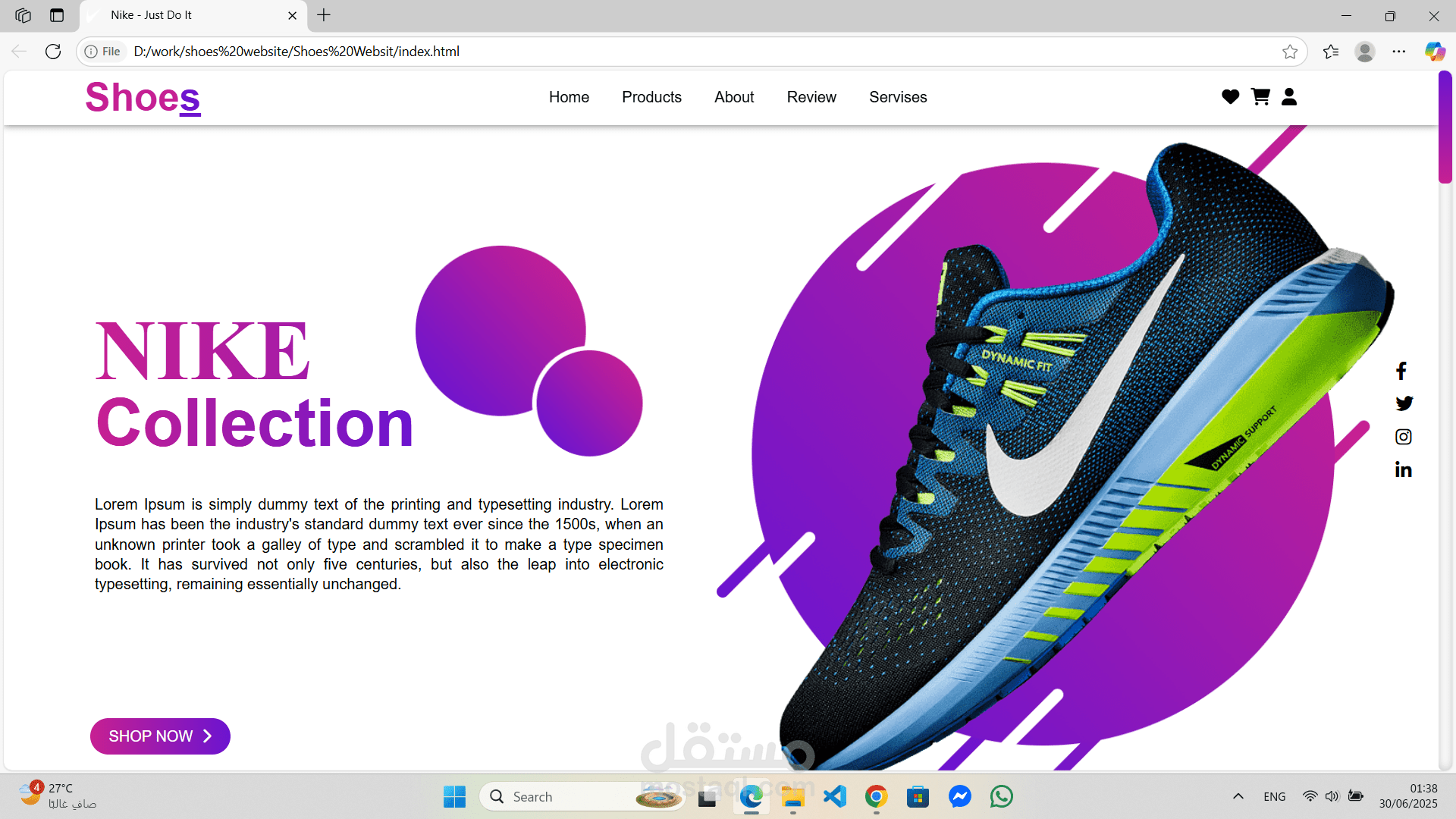
Task: Click the purple page scrollbar thumb
Action: 1445,127
